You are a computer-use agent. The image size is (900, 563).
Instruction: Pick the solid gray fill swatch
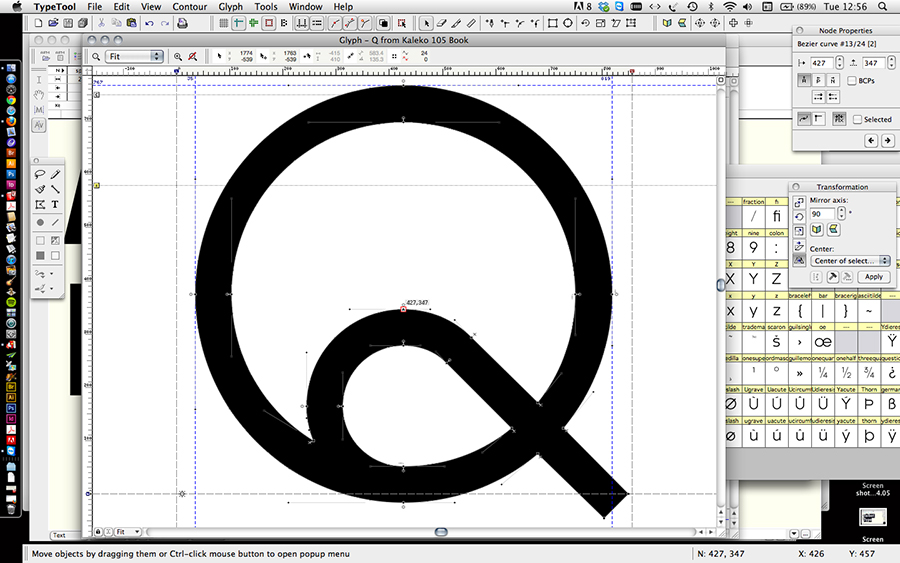(40, 255)
